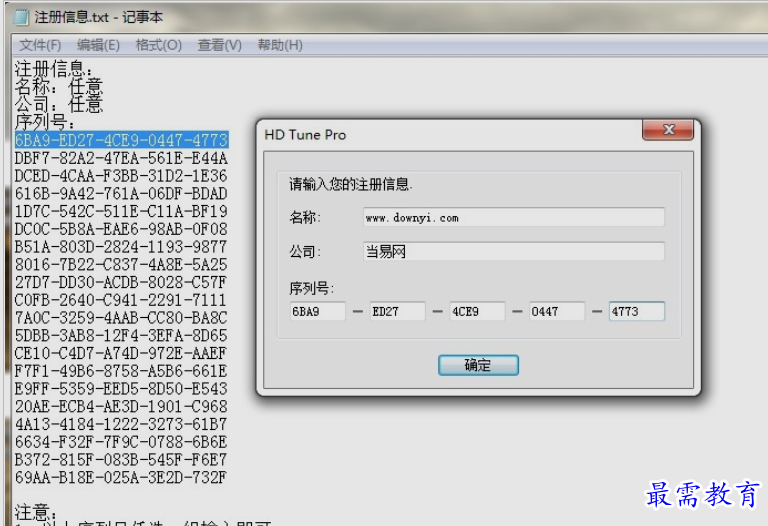
Task: Click the 名称 field with www.downyi.com
Action: (513, 217)
